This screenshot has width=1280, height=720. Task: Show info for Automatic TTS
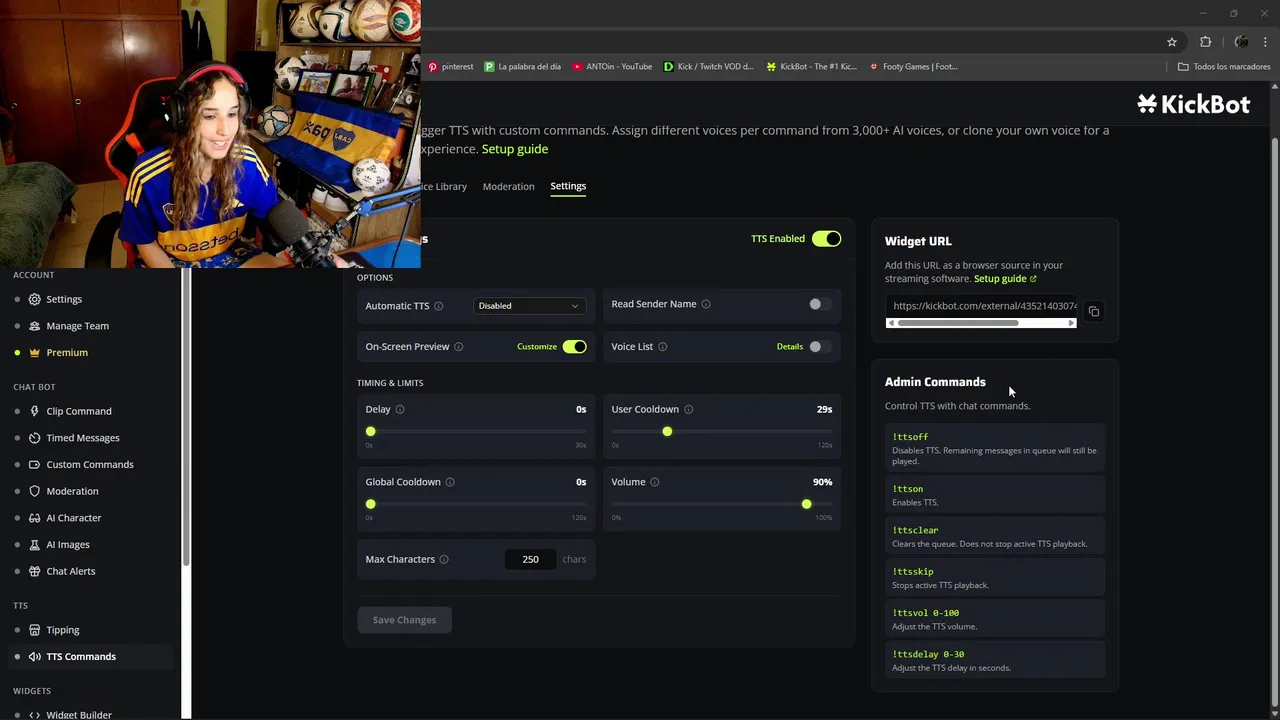click(438, 306)
